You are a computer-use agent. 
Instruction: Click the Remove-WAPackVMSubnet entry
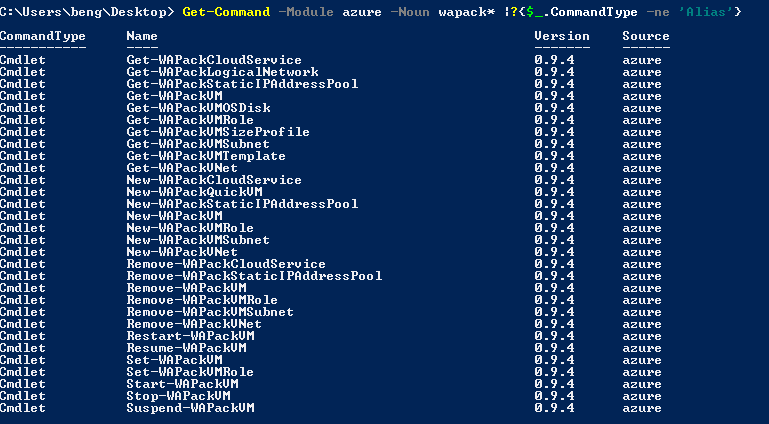click(x=210, y=312)
